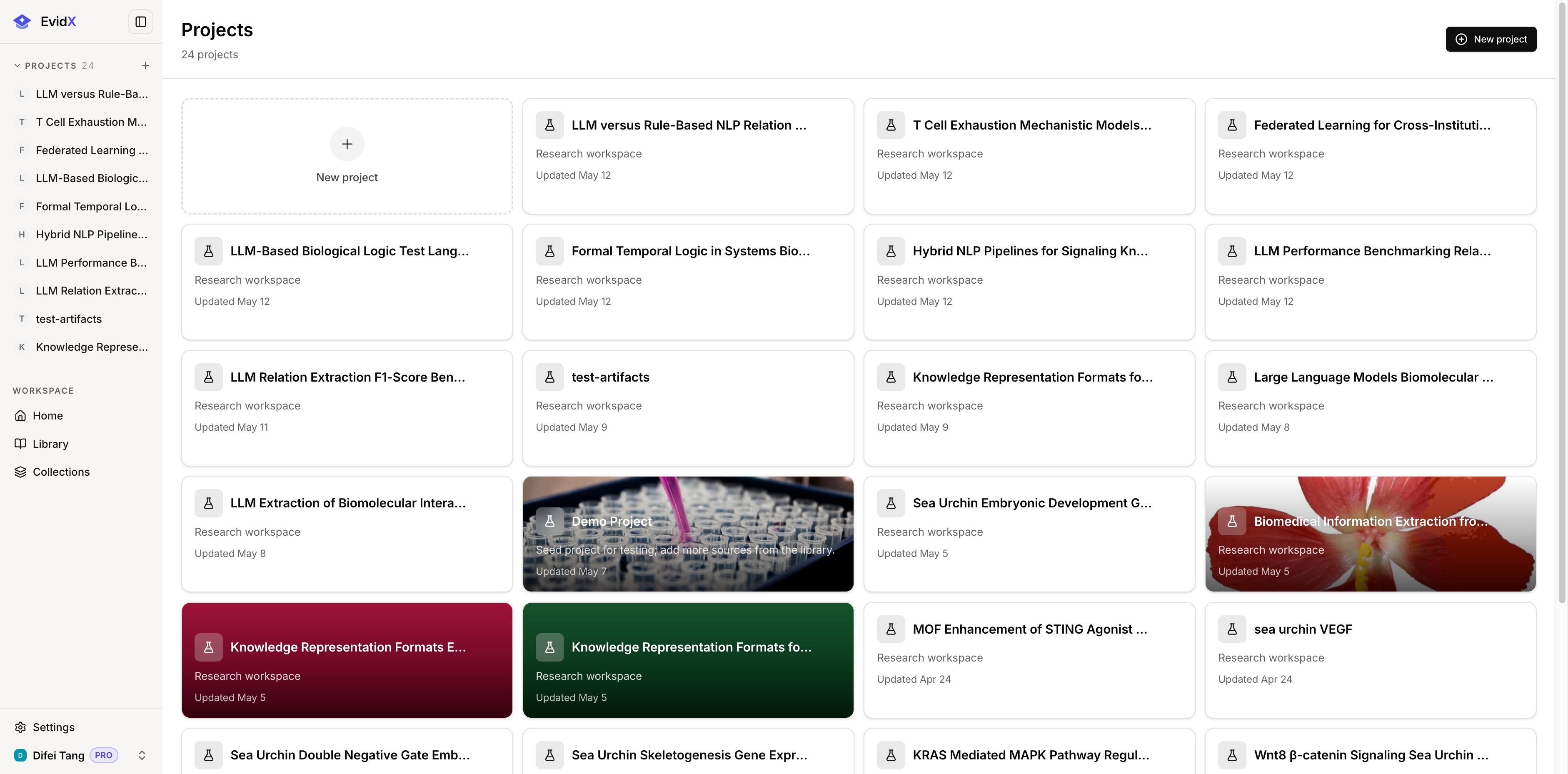This screenshot has height=774, width=1568.
Task: Click flask icon on LLM versus Rule-Based card
Action: click(549, 125)
